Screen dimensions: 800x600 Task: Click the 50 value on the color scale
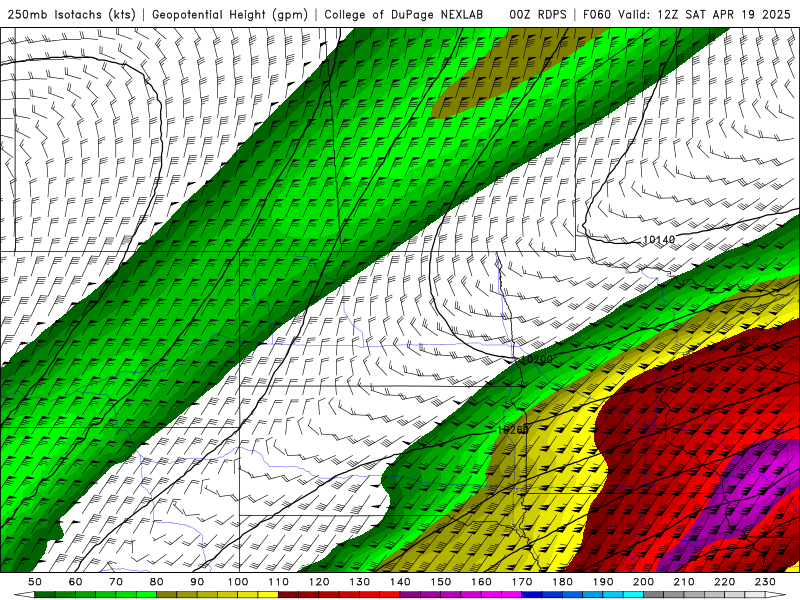[x=35, y=582]
